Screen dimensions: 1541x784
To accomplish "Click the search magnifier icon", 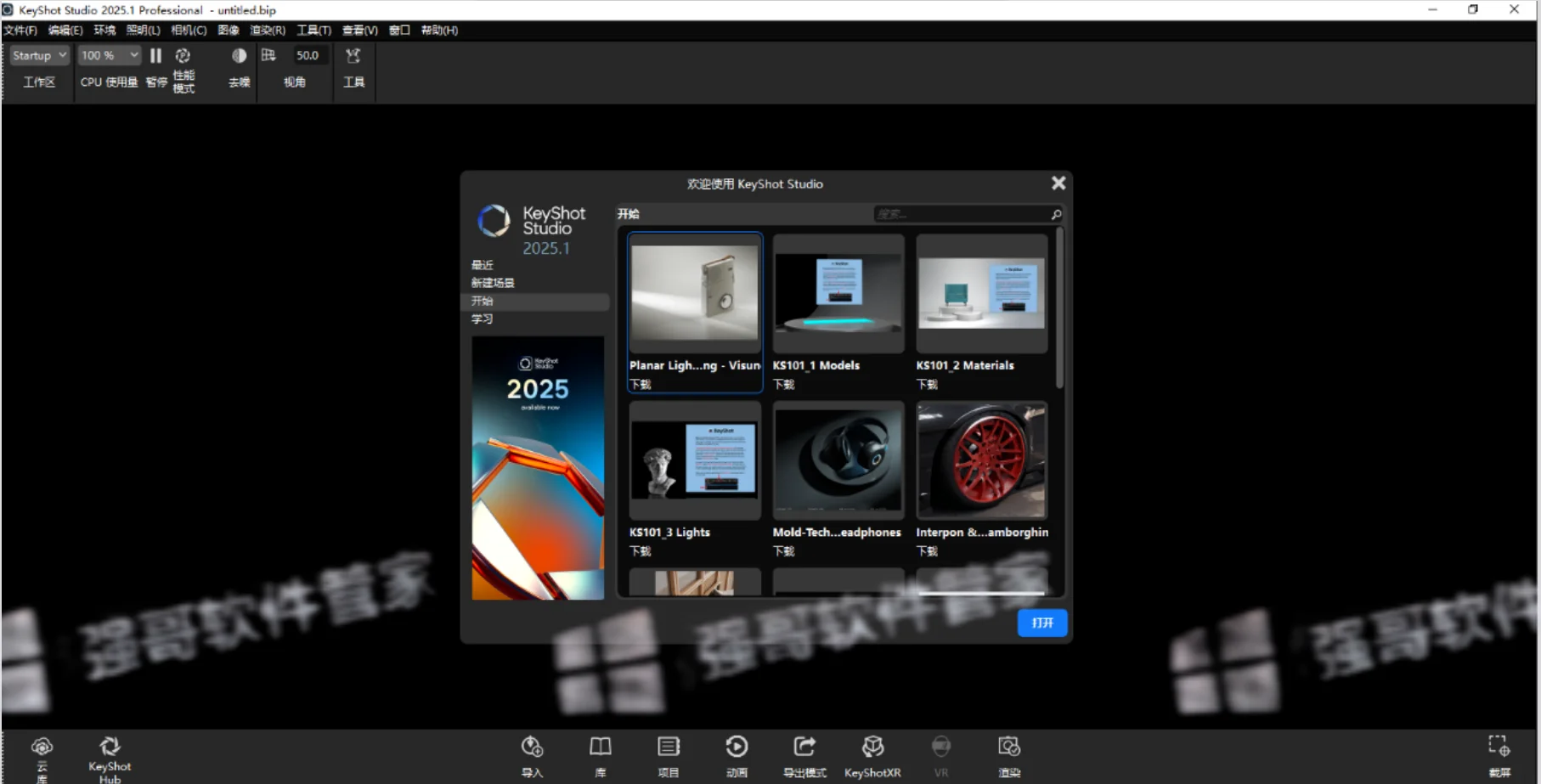I will pyautogui.click(x=1056, y=214).
